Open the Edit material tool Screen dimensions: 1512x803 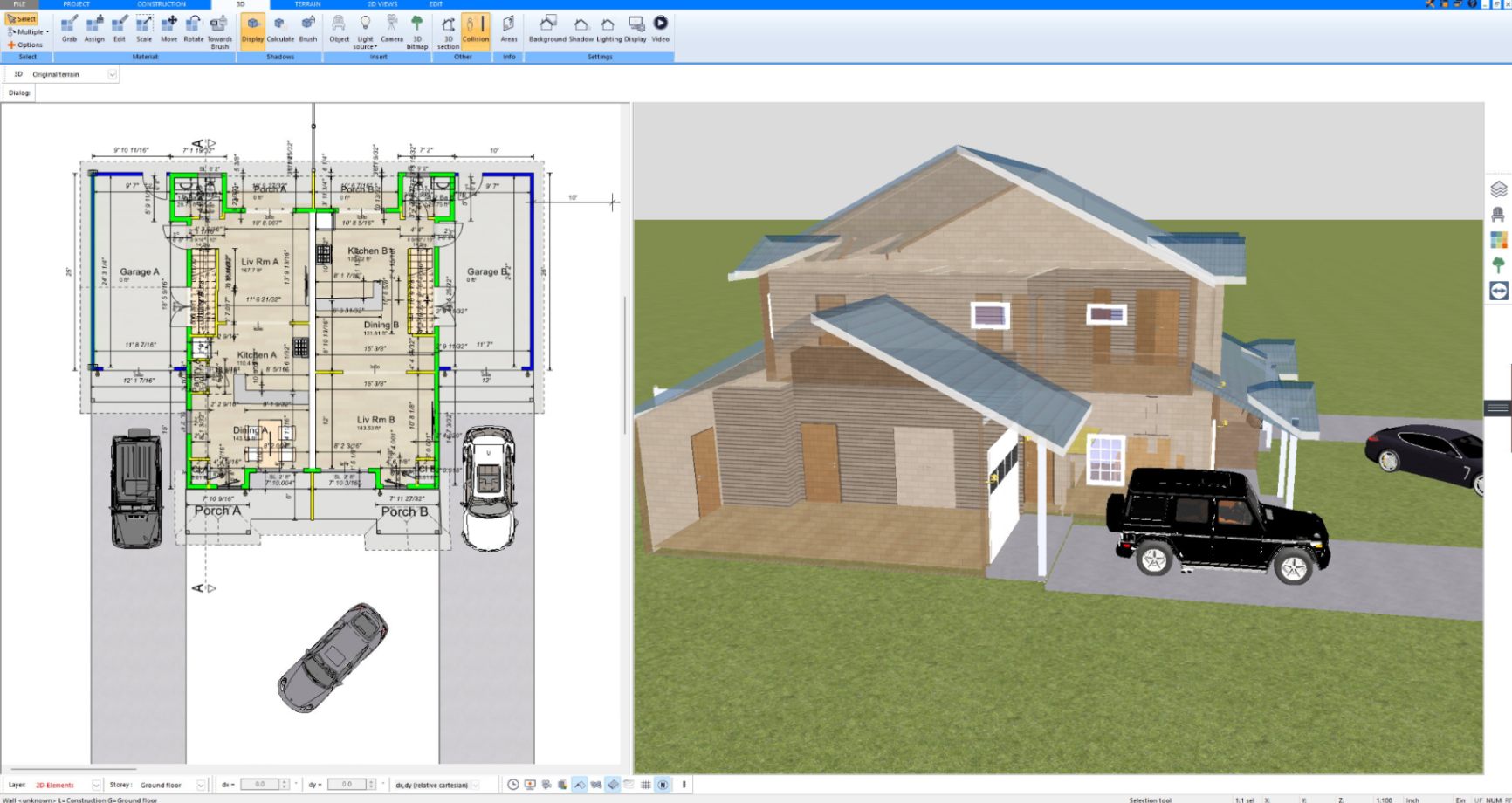(x=120, y=28)
